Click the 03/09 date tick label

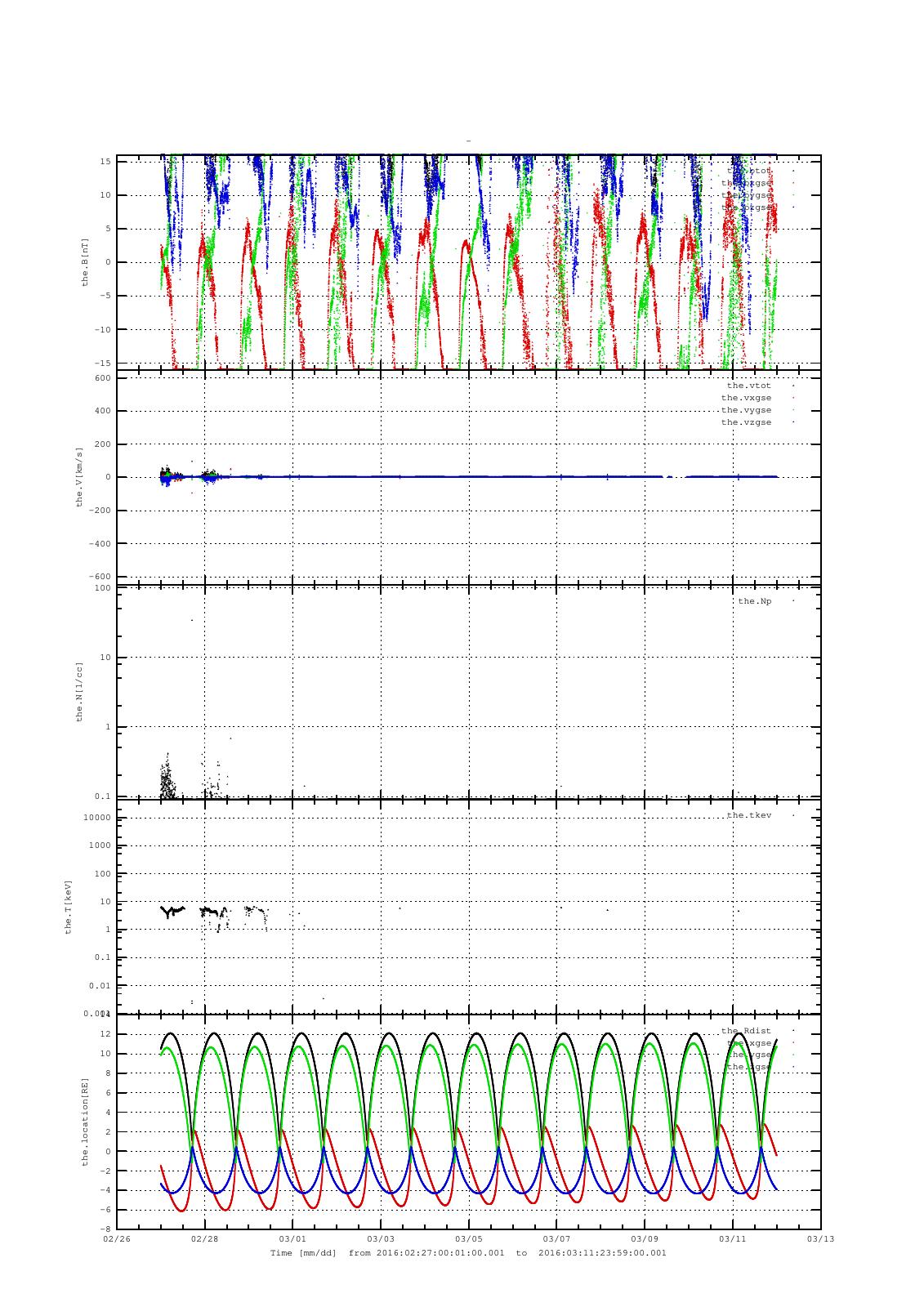pyautogui.click(x=645, y=1238)
